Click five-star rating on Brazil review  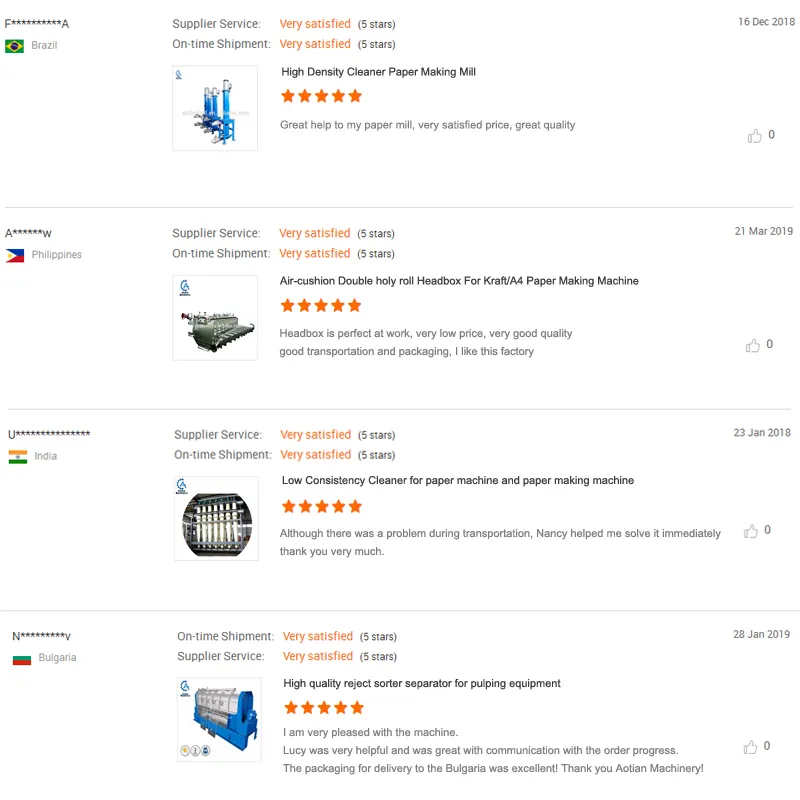(321, 97)
